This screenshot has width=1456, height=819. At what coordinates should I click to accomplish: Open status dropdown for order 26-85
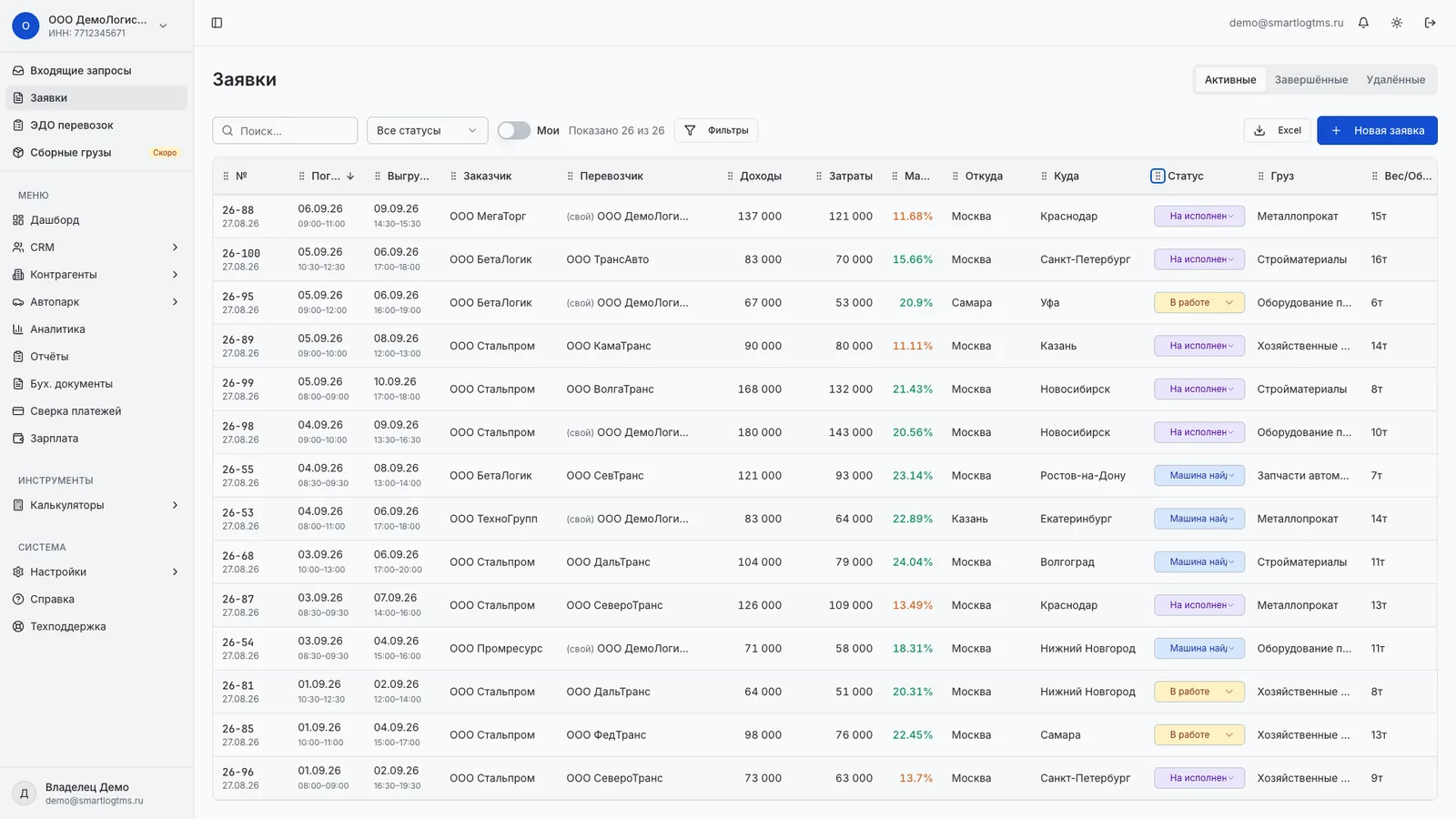(1199, 734)
